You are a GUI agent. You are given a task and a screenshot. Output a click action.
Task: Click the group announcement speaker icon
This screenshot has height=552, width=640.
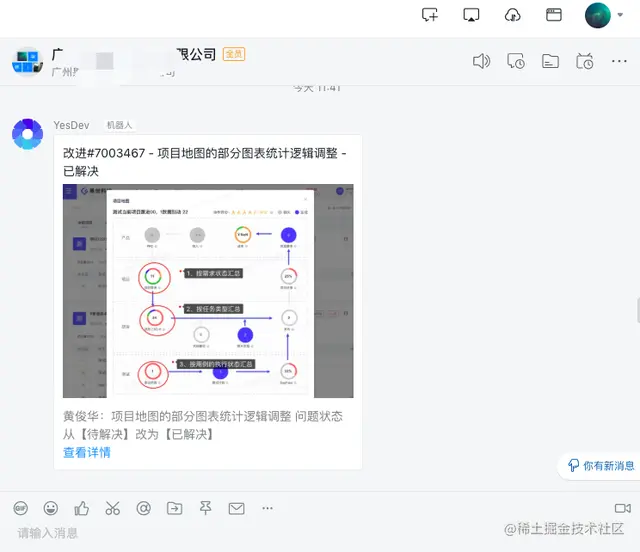481,61
